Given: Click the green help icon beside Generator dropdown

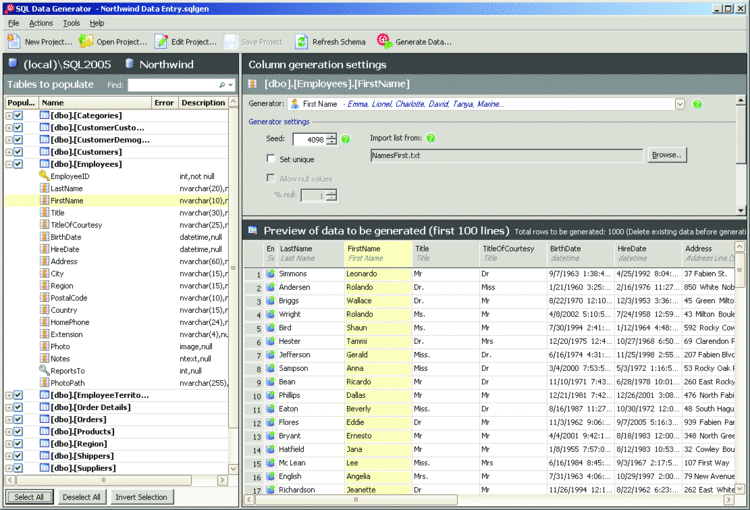Looking at the screenshot, I should [x=697, y=104].
